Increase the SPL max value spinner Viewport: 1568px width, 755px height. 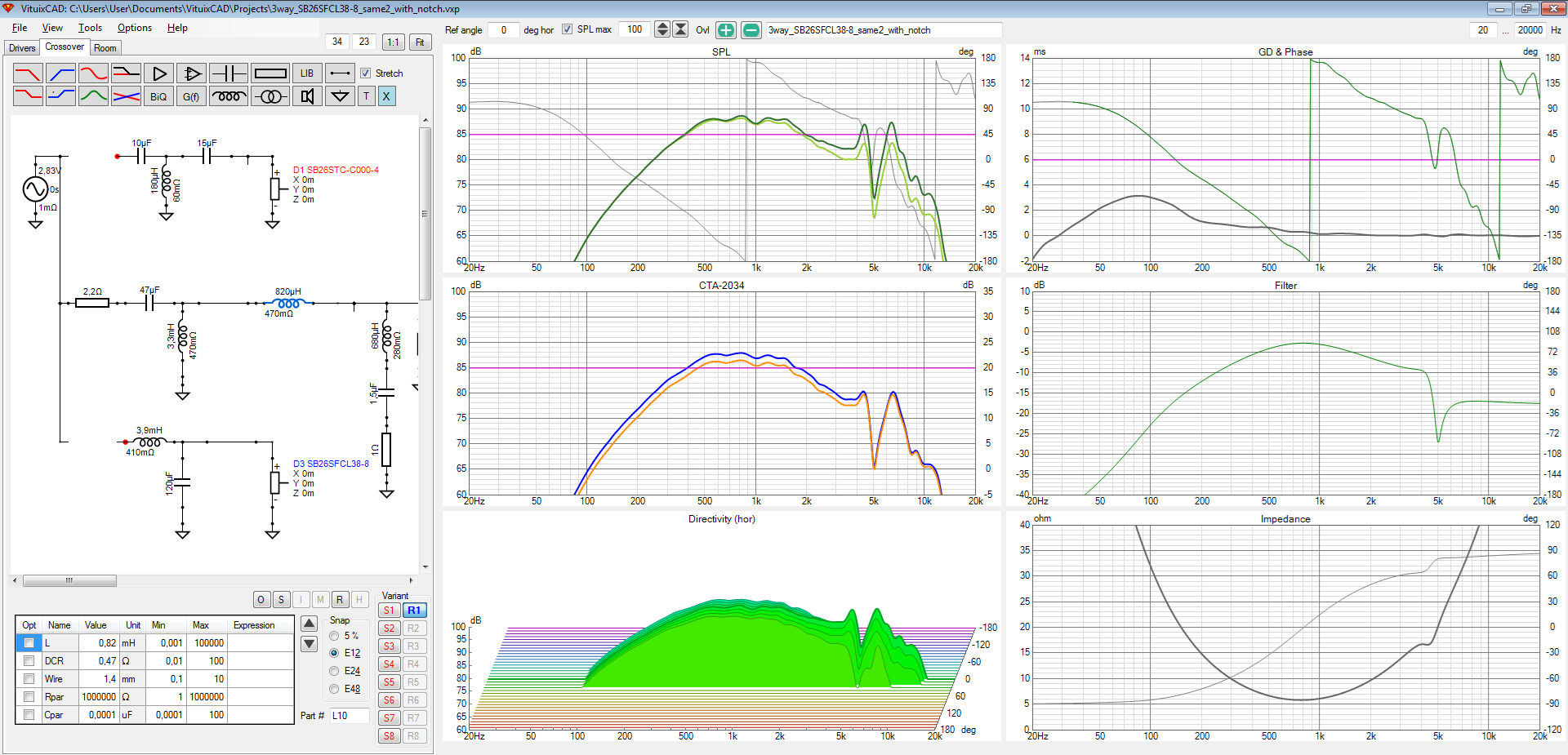click(x=662, y=25)
